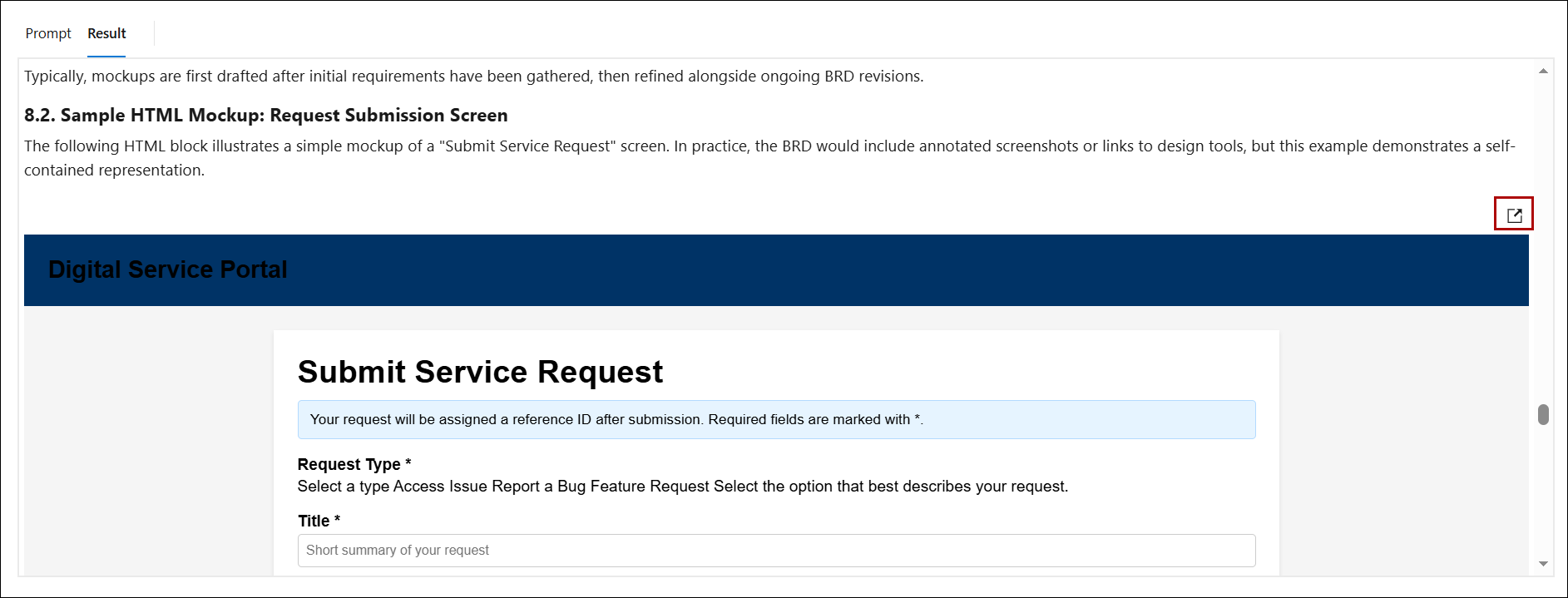Click the Digital Service Portal header title
This screenshot has height=598, width=1568.
coord(167,269)
